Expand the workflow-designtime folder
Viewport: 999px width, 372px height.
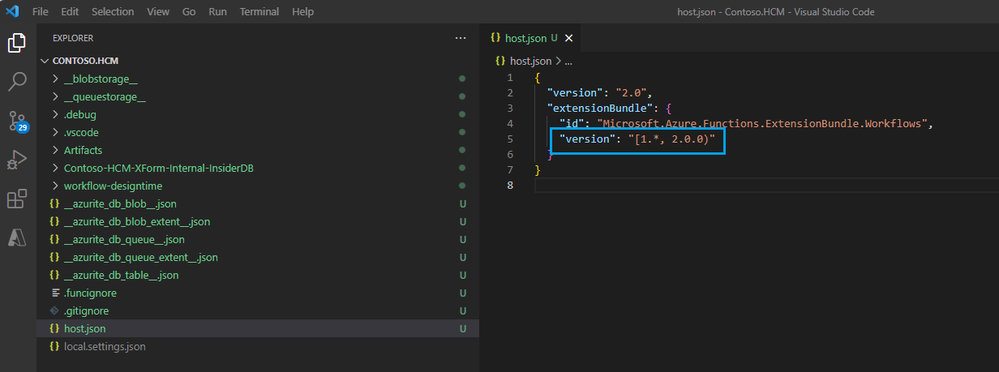point(55,186)
